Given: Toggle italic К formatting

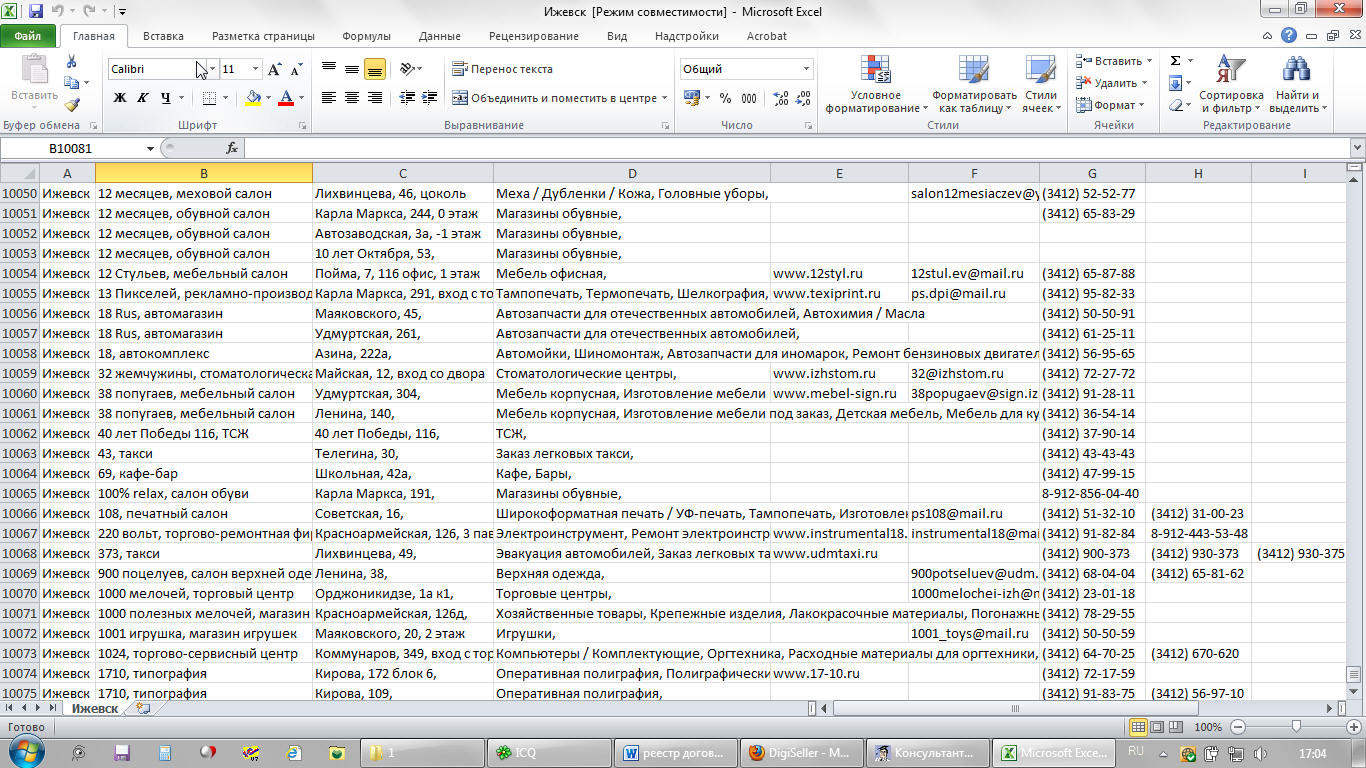Looking at the screenshot, I should [x=142, y=98].
